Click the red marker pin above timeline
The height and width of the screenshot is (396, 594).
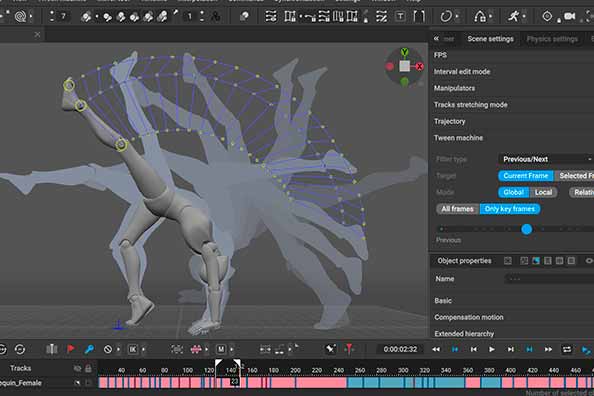349,349
